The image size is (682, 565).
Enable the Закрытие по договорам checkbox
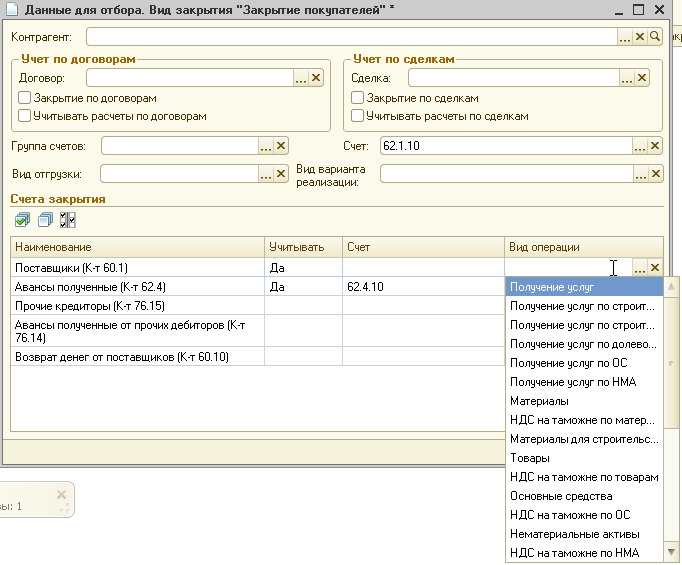(x=24, y=99)
